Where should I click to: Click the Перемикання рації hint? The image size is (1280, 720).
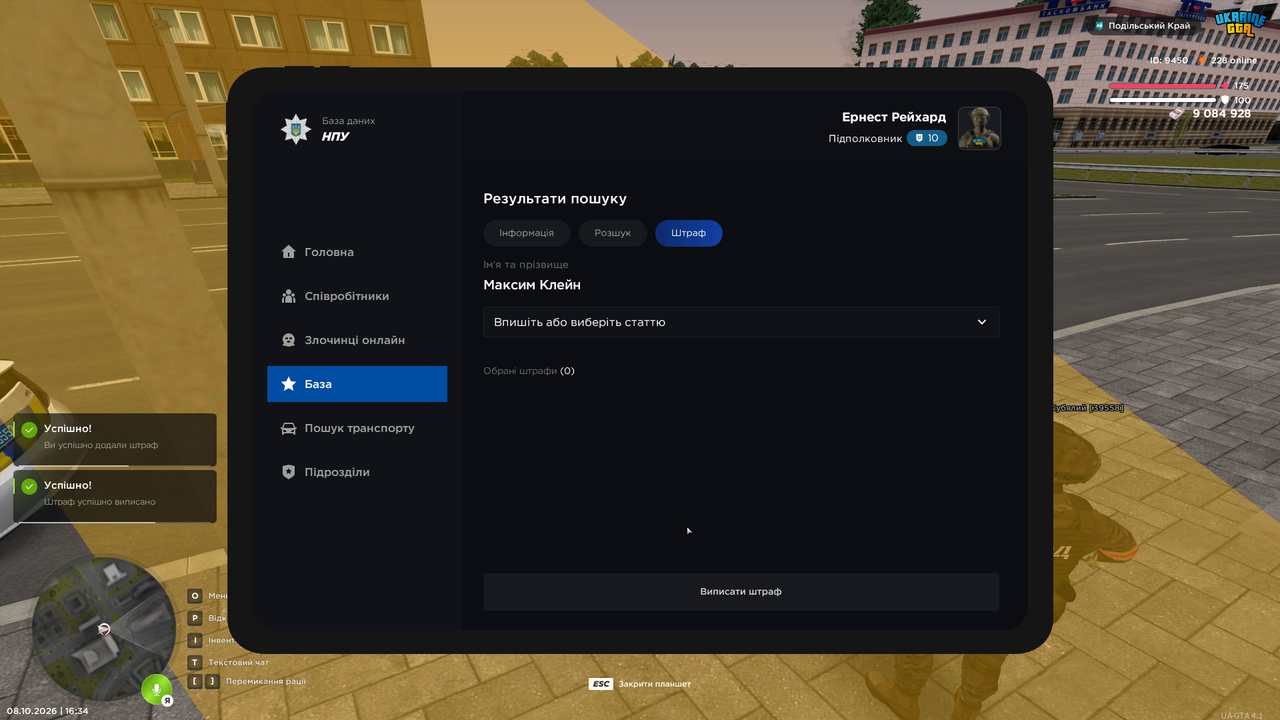pyautogui.click(x=247, y=681)
